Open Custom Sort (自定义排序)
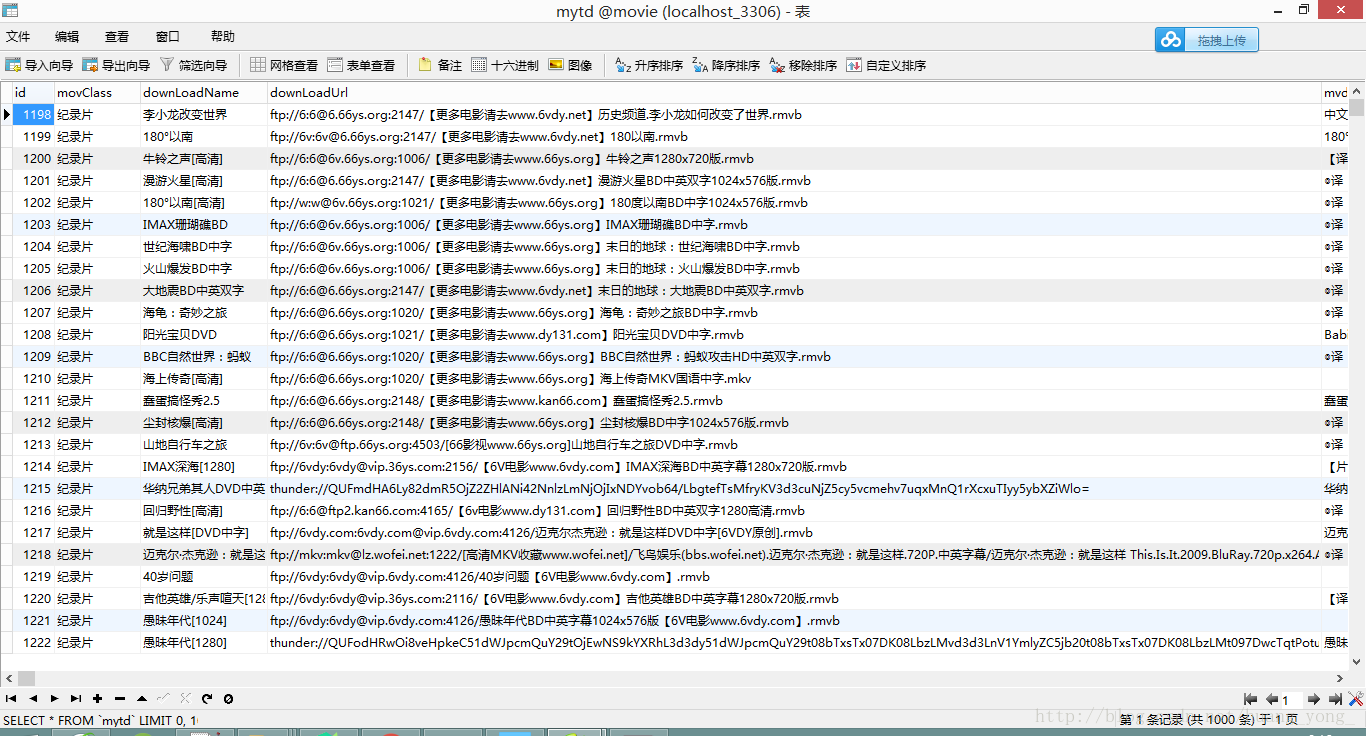The image size is (1366, 736). click(886, 65)
